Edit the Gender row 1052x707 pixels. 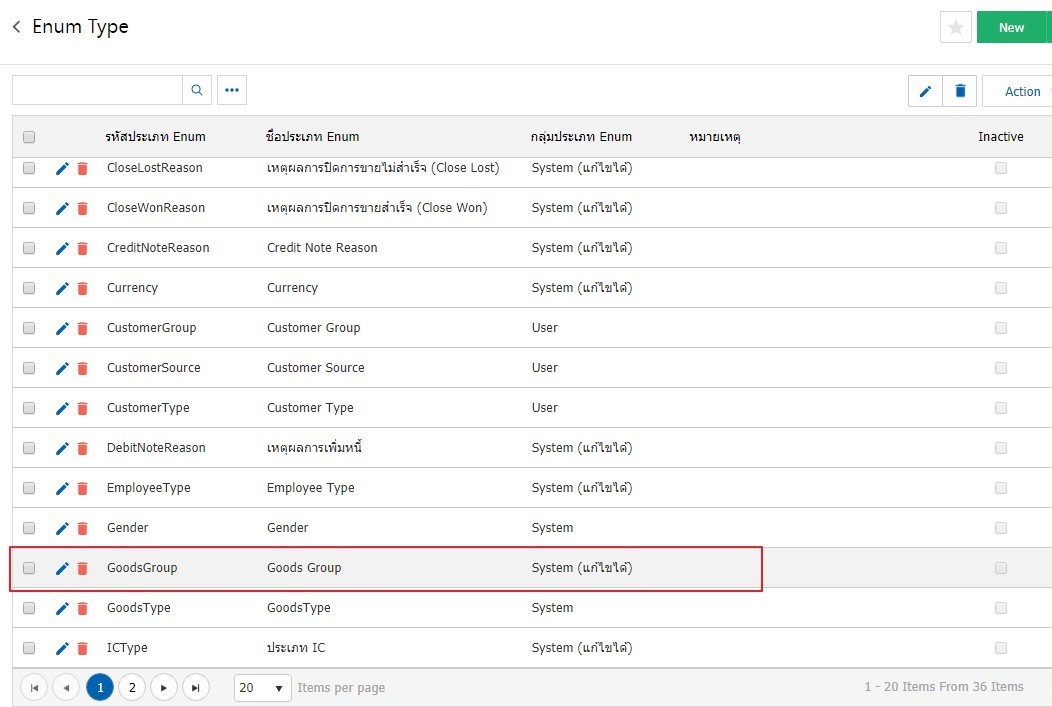pos(62,529)
